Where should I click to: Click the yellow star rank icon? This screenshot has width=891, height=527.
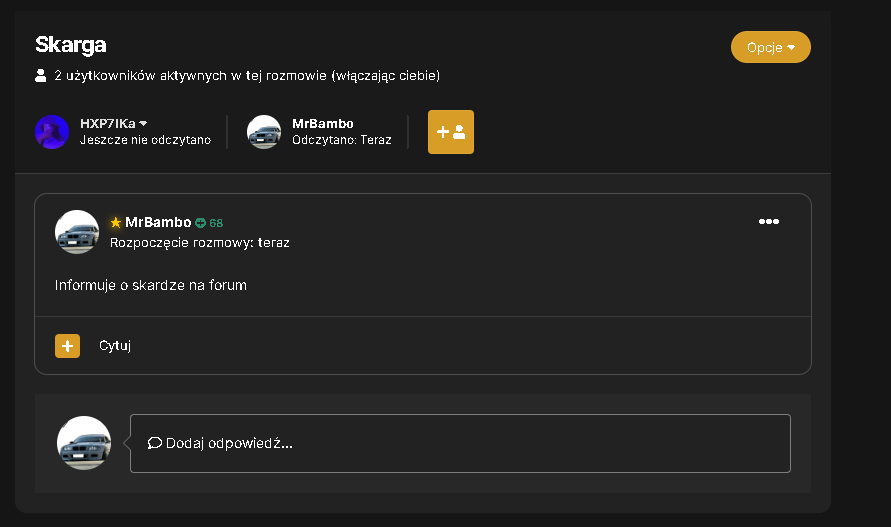pyautogui.click(x=116, y=222)
